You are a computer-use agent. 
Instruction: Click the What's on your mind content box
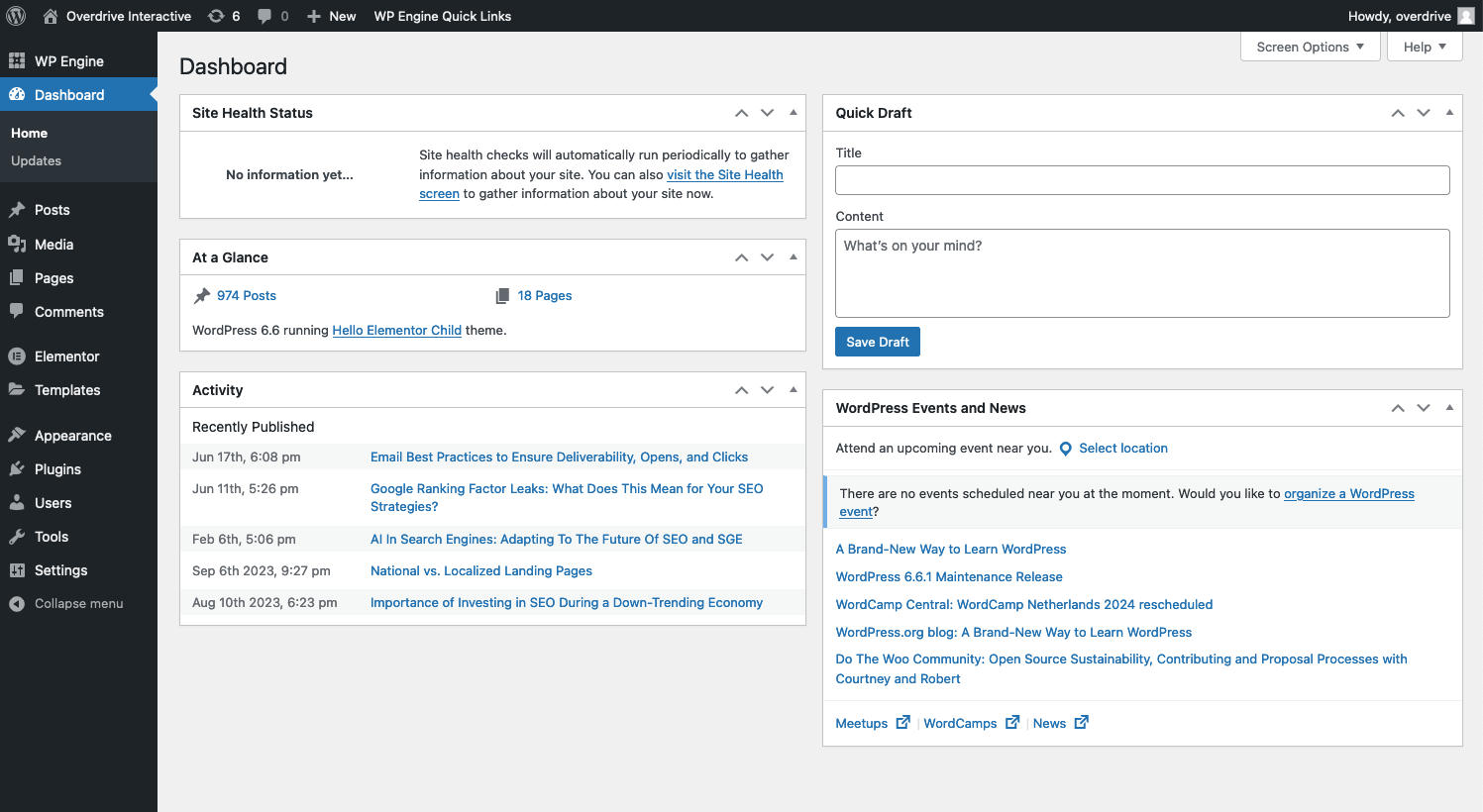click(x=1142, y=273)
